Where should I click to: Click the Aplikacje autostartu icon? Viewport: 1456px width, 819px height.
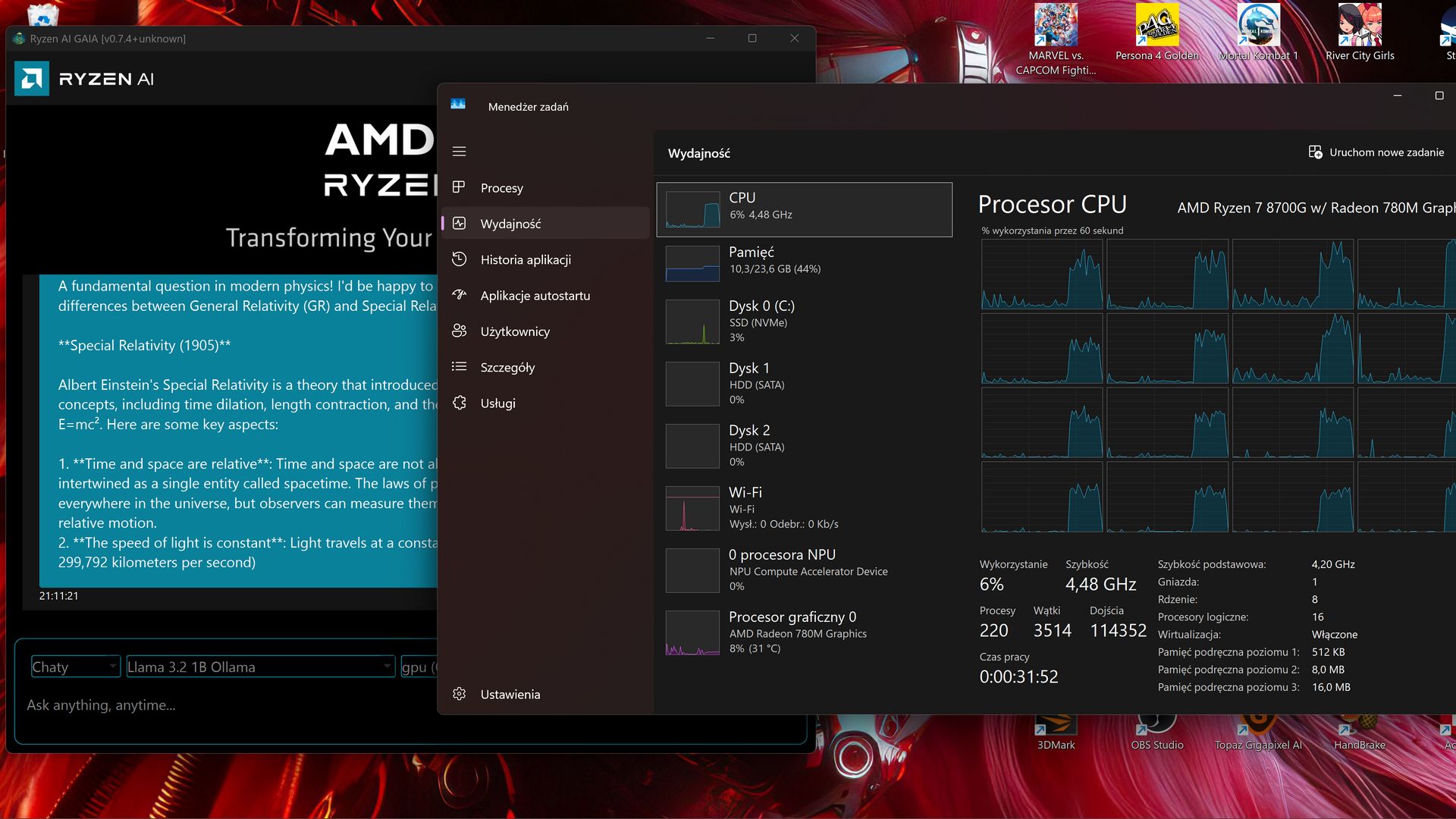pos(459,295)
